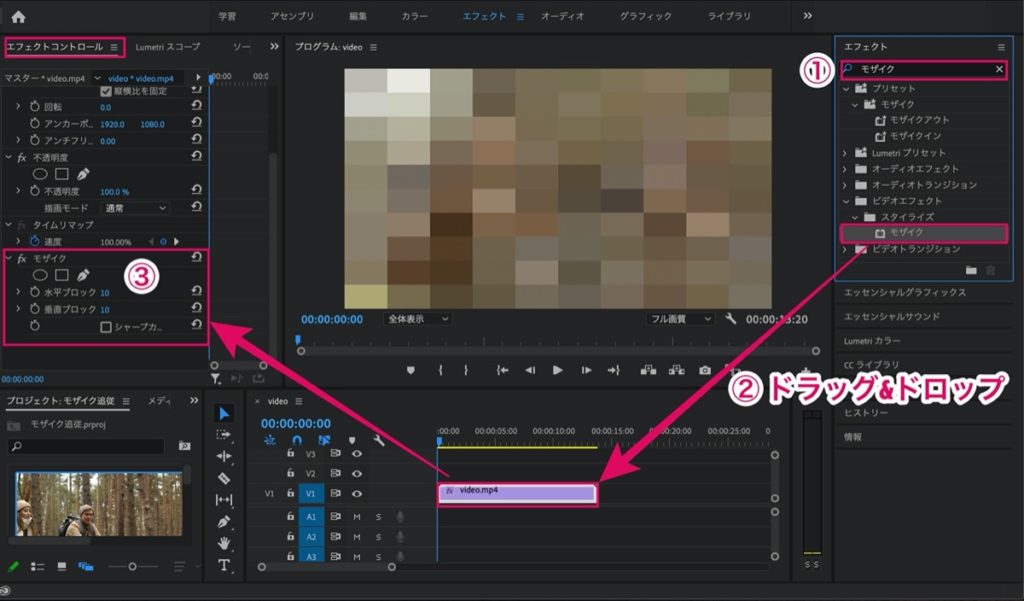
Task: Open the 情報 panel
Action: (x=852, y=437)
